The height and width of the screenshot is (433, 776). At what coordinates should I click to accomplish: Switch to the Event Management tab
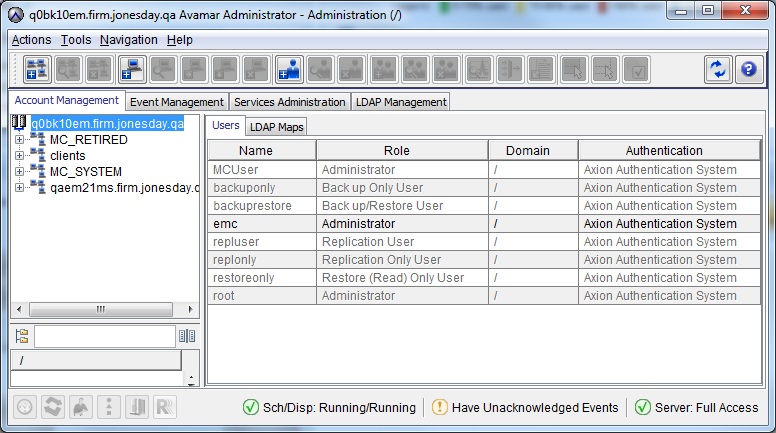coord(177,102)
